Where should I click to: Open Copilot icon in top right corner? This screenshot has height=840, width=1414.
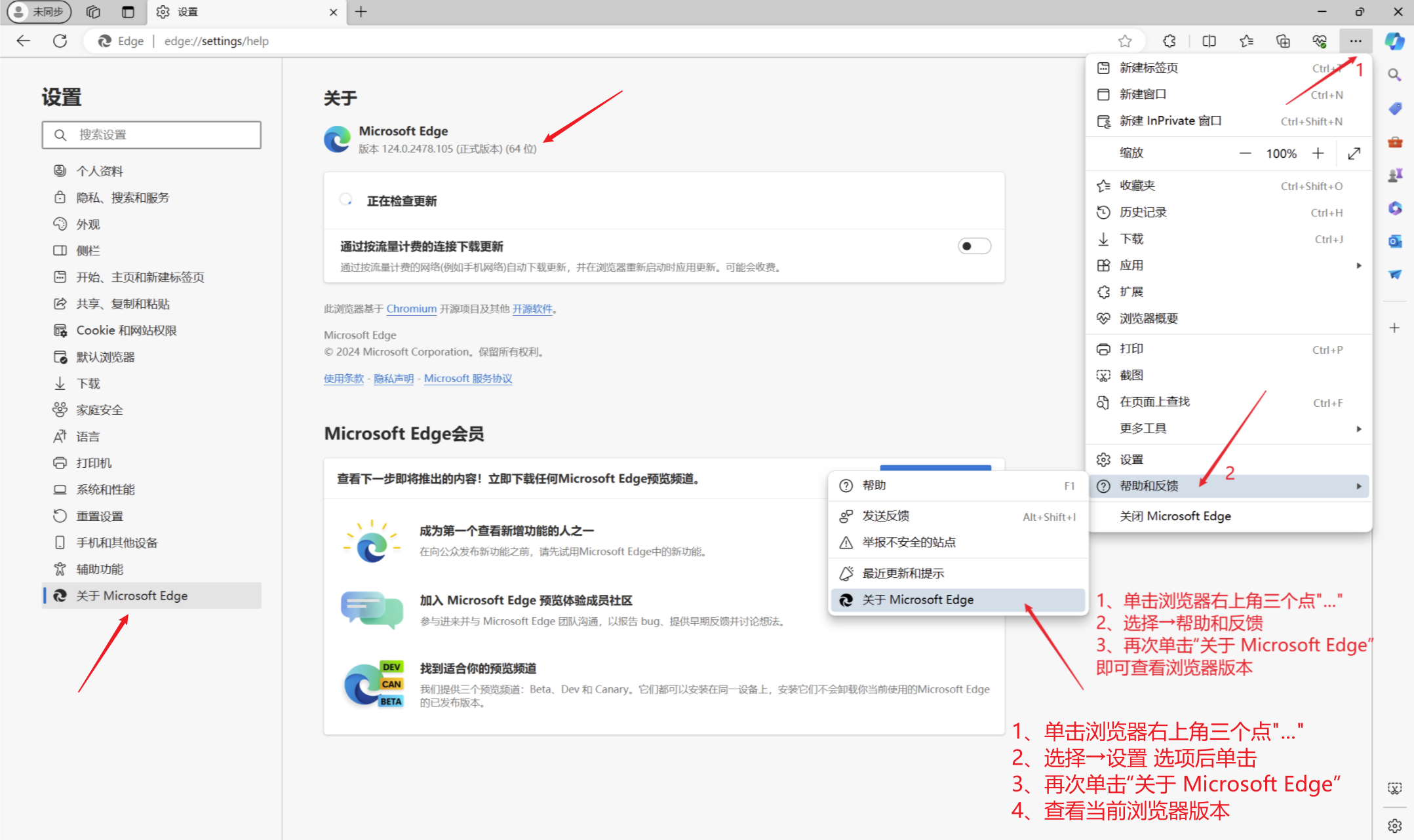1394,41
